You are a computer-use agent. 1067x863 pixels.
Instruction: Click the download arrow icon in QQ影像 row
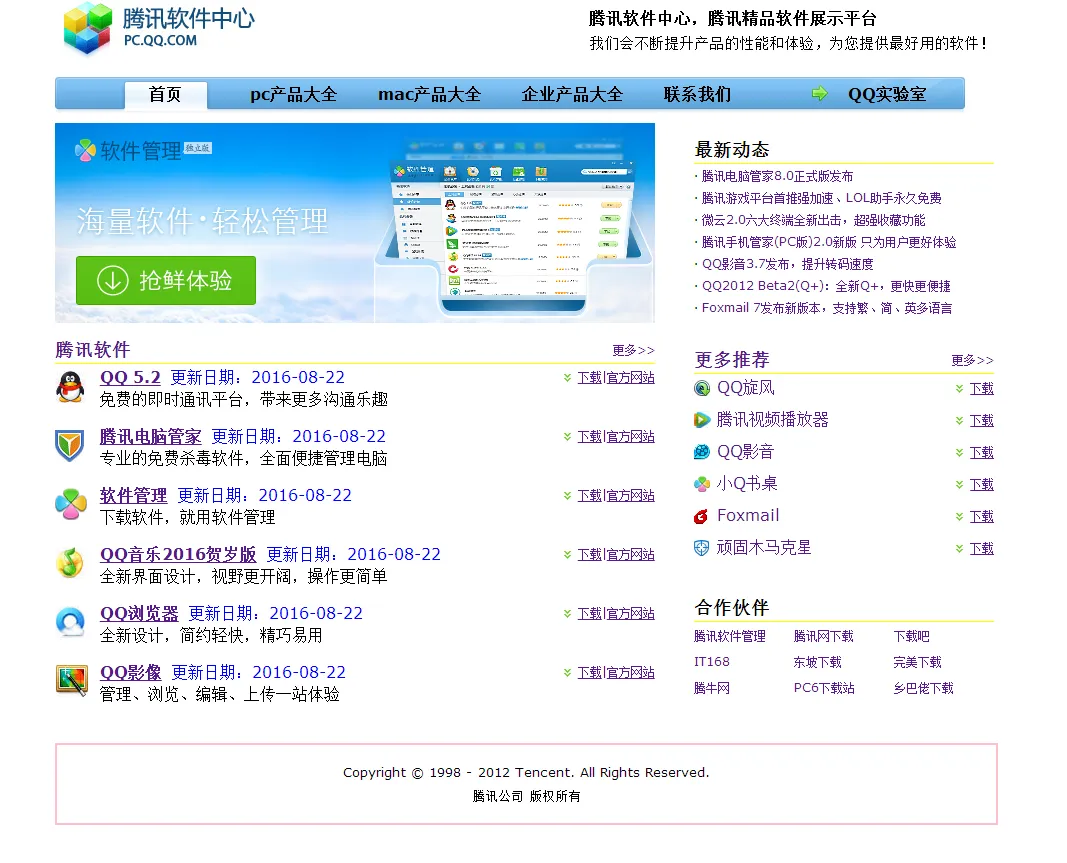click(x=567, y=673)
